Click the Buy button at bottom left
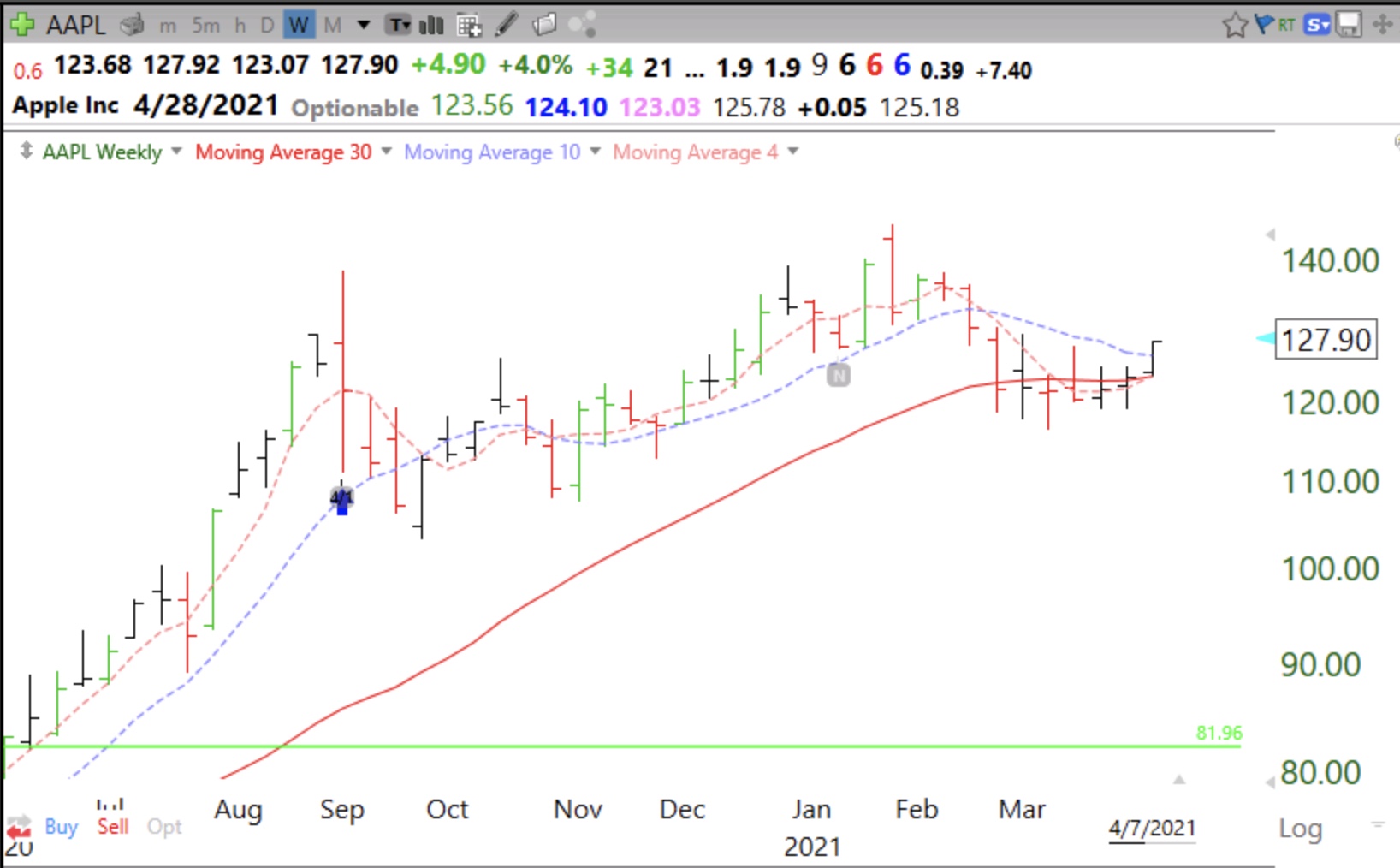 pyautogui.click(x=61, y=827)
